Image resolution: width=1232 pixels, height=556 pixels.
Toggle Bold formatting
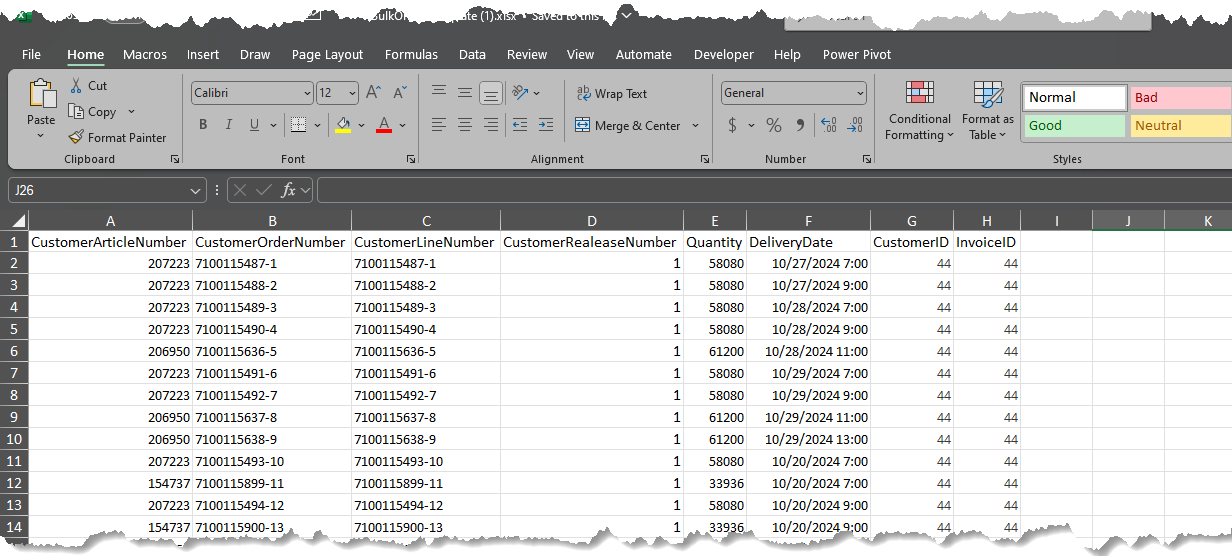click(203, 125)
